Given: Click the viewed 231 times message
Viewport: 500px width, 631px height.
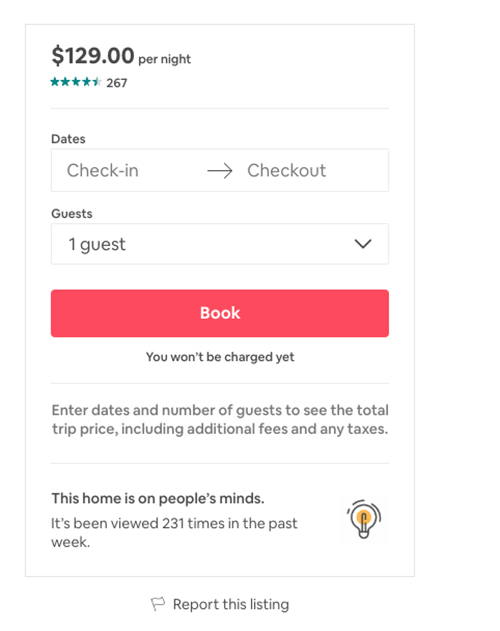Looking at the screenshot, I should tap(174, 532).
